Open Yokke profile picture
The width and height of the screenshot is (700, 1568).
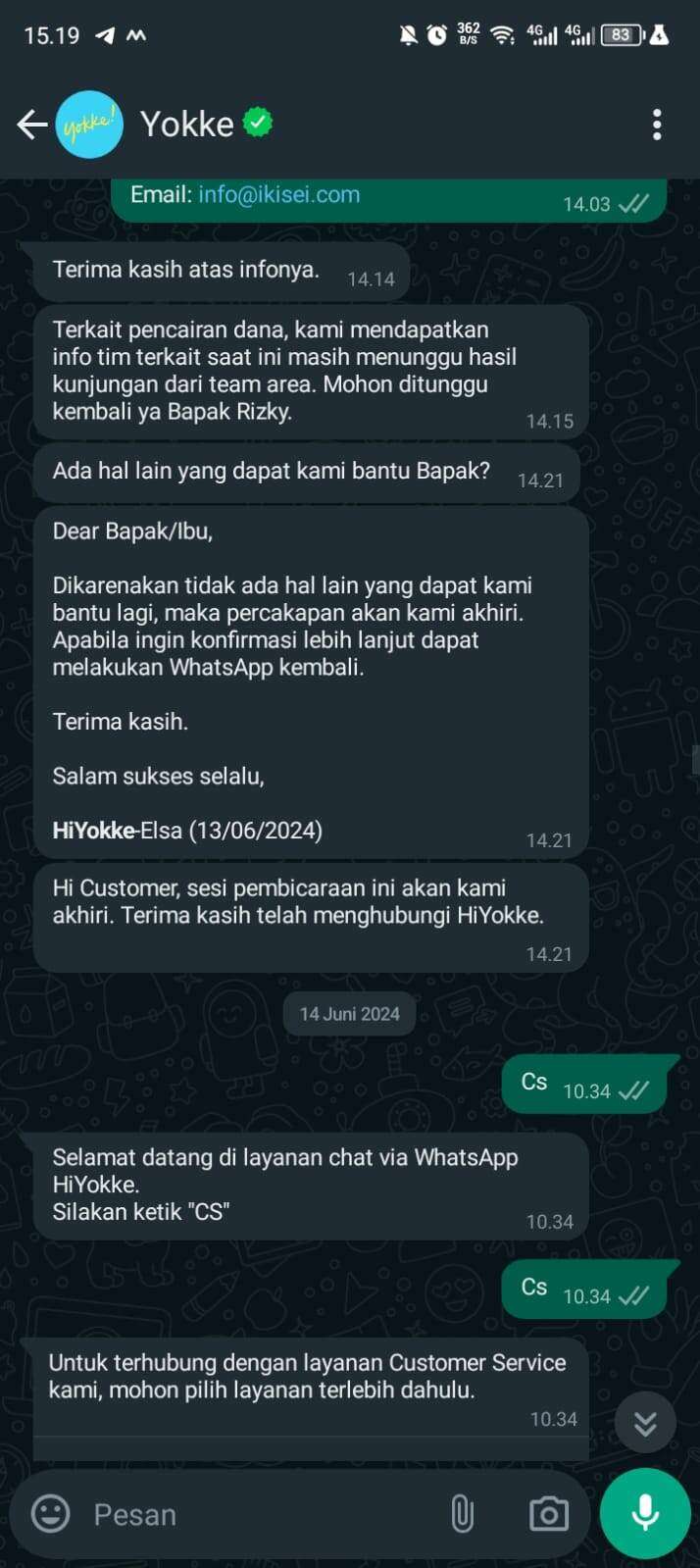(x=89, y=125)
